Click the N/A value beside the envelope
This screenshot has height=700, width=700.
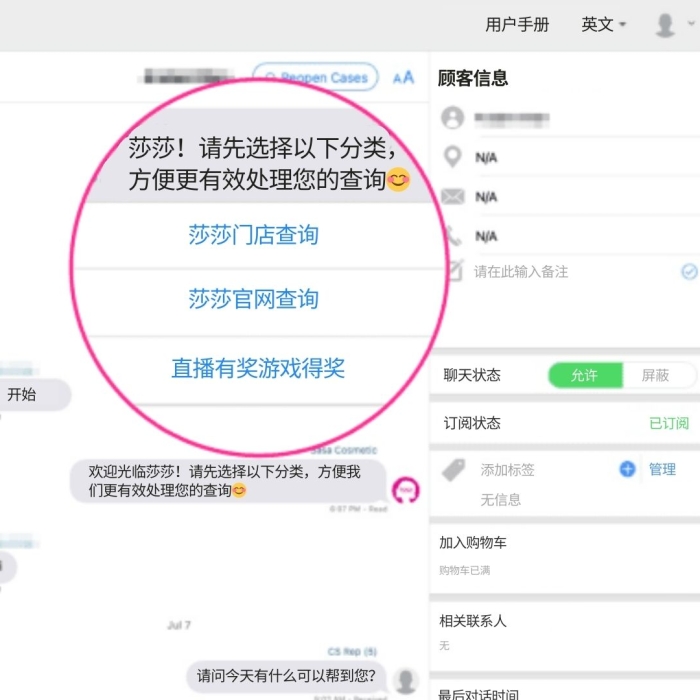(x=486, y=197)
